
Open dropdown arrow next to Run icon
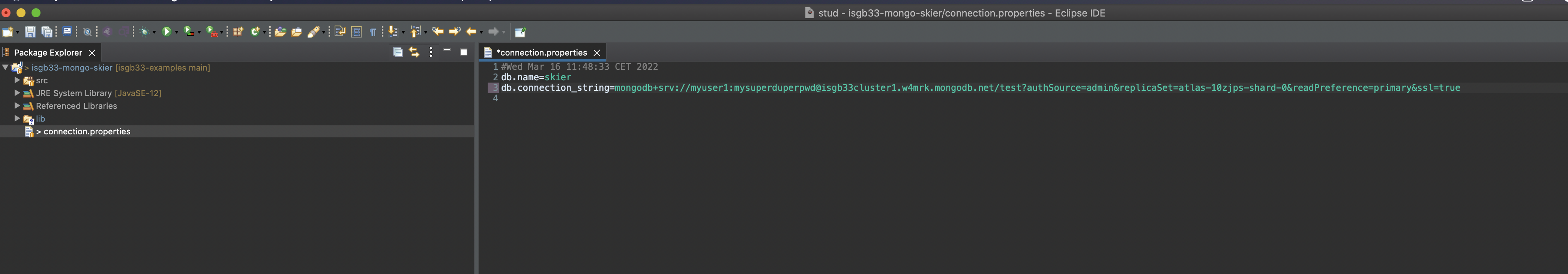[177, 32]
